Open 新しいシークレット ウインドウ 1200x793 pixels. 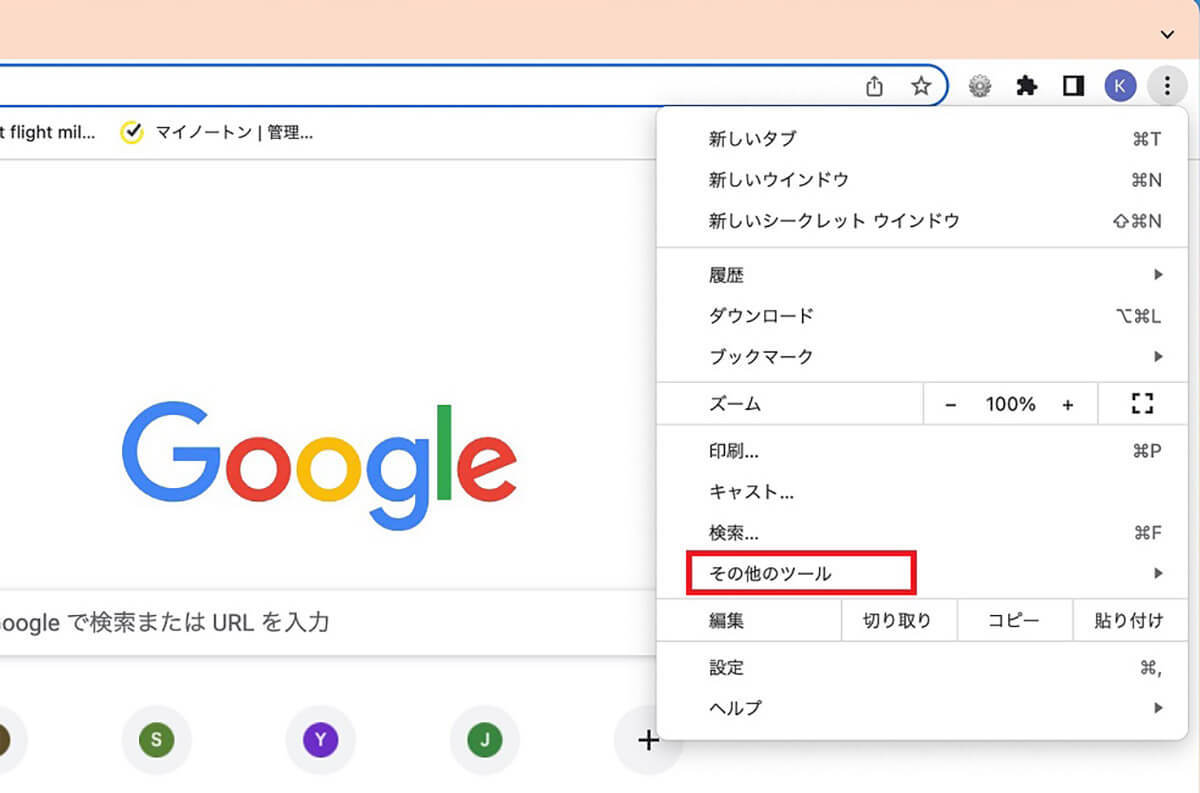921,221
